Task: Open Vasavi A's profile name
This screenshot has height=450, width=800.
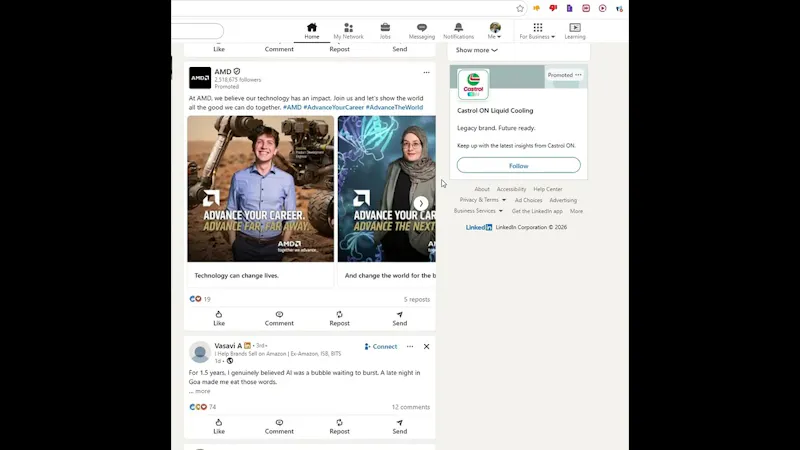Action: 228,345
